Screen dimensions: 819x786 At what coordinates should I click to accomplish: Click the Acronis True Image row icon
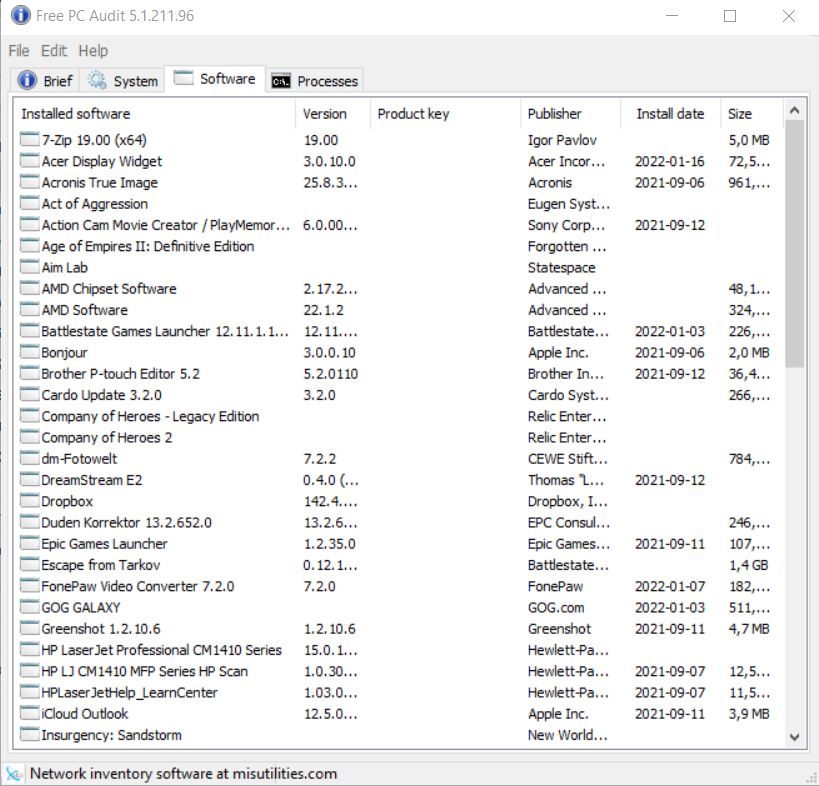click(x=29, y=182)
